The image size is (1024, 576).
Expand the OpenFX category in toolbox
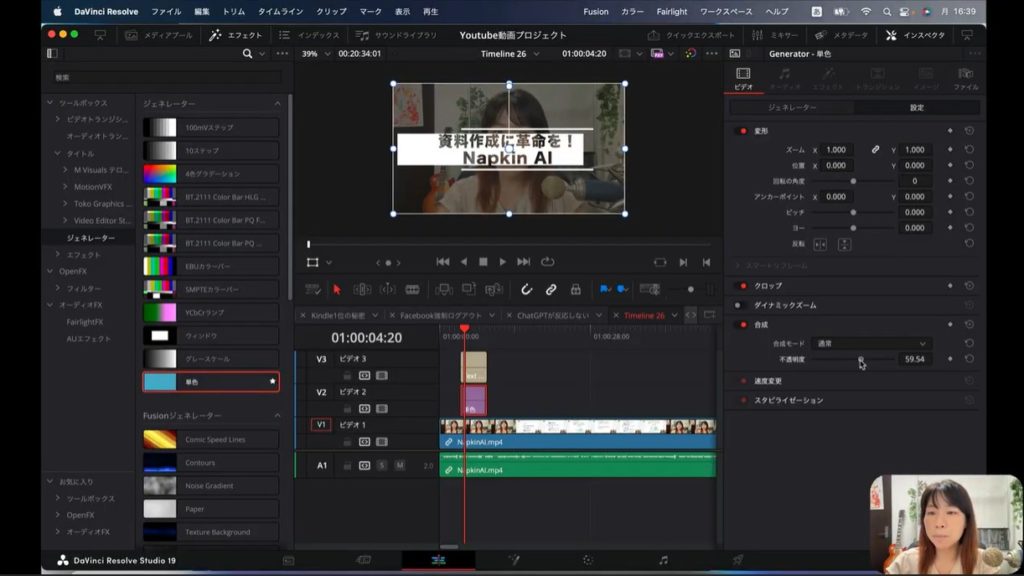click(73, 271)
